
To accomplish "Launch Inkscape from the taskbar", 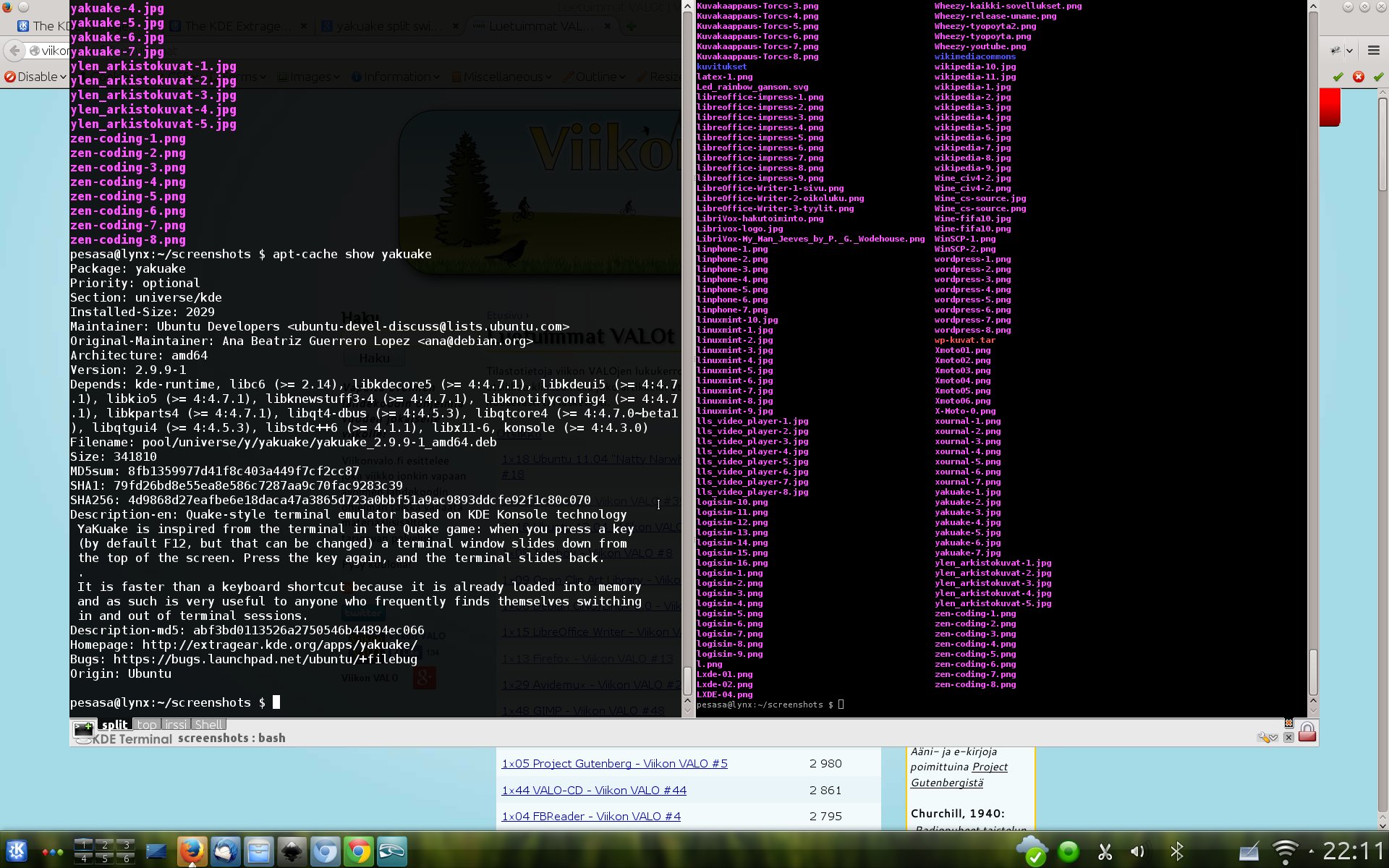I will click(x=292, y=851).
